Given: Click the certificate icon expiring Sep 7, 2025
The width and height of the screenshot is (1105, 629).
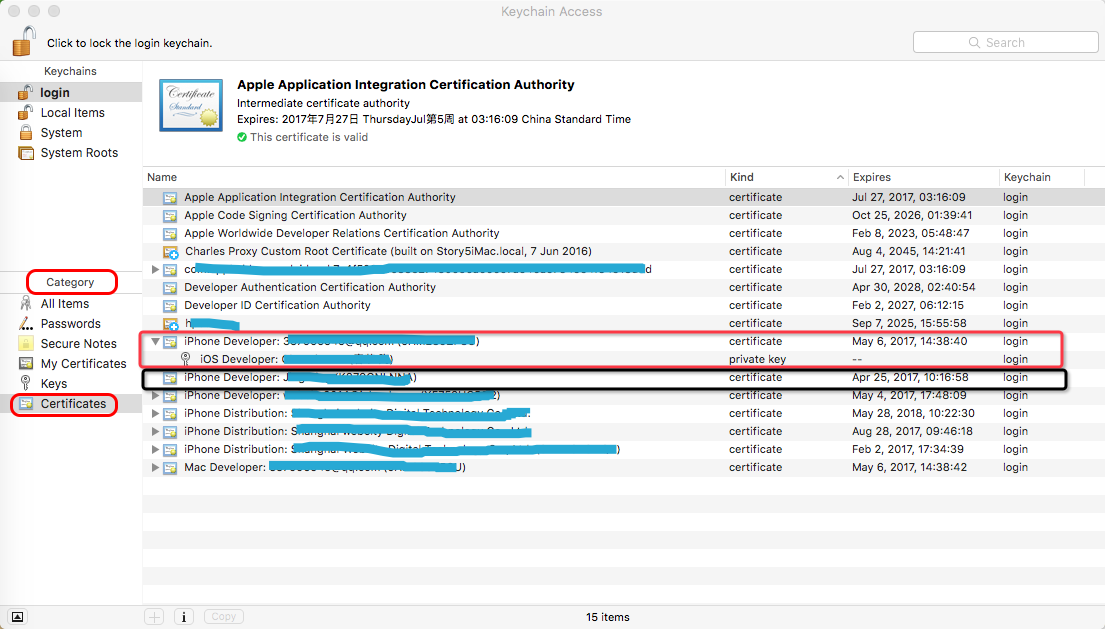Looking at the screenshot, I should click(171, 324).
